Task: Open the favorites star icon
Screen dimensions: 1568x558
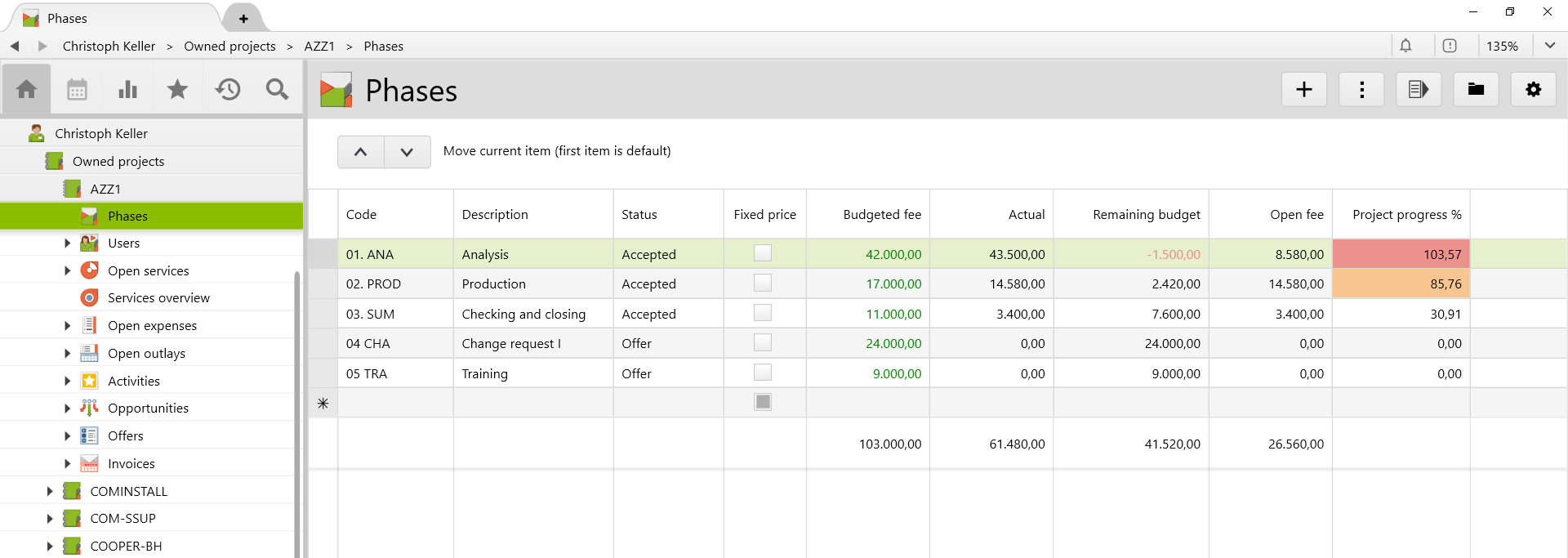Action: click(177, 90)
